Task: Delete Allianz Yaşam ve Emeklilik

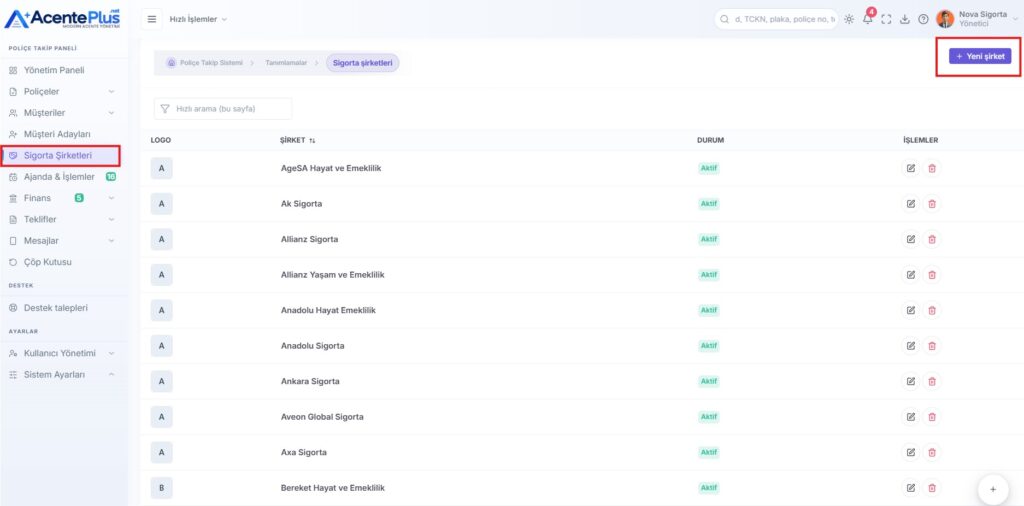Action: [932, 275]
